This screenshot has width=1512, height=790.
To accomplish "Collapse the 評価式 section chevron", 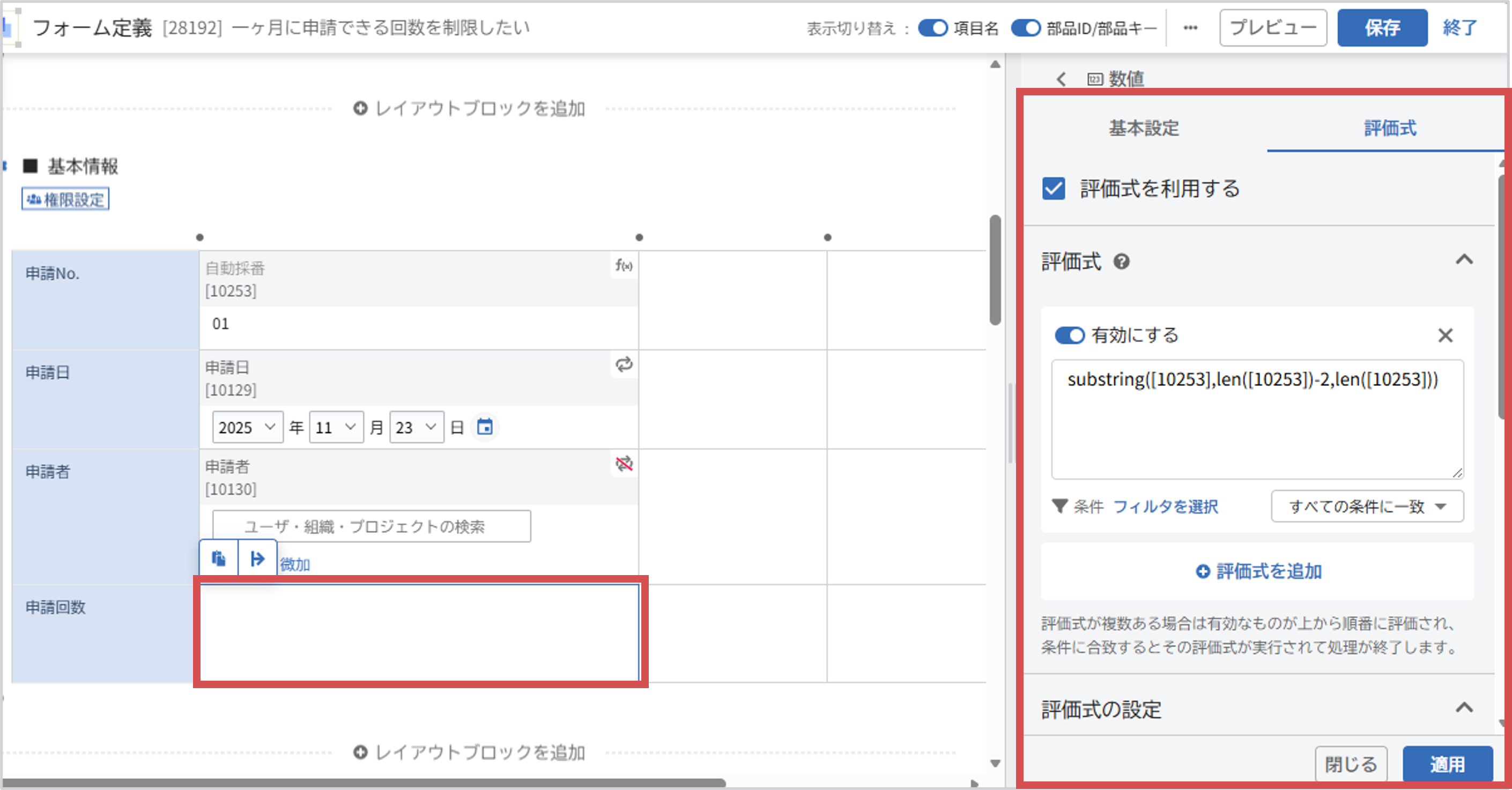I will (x=1464, y=260).
